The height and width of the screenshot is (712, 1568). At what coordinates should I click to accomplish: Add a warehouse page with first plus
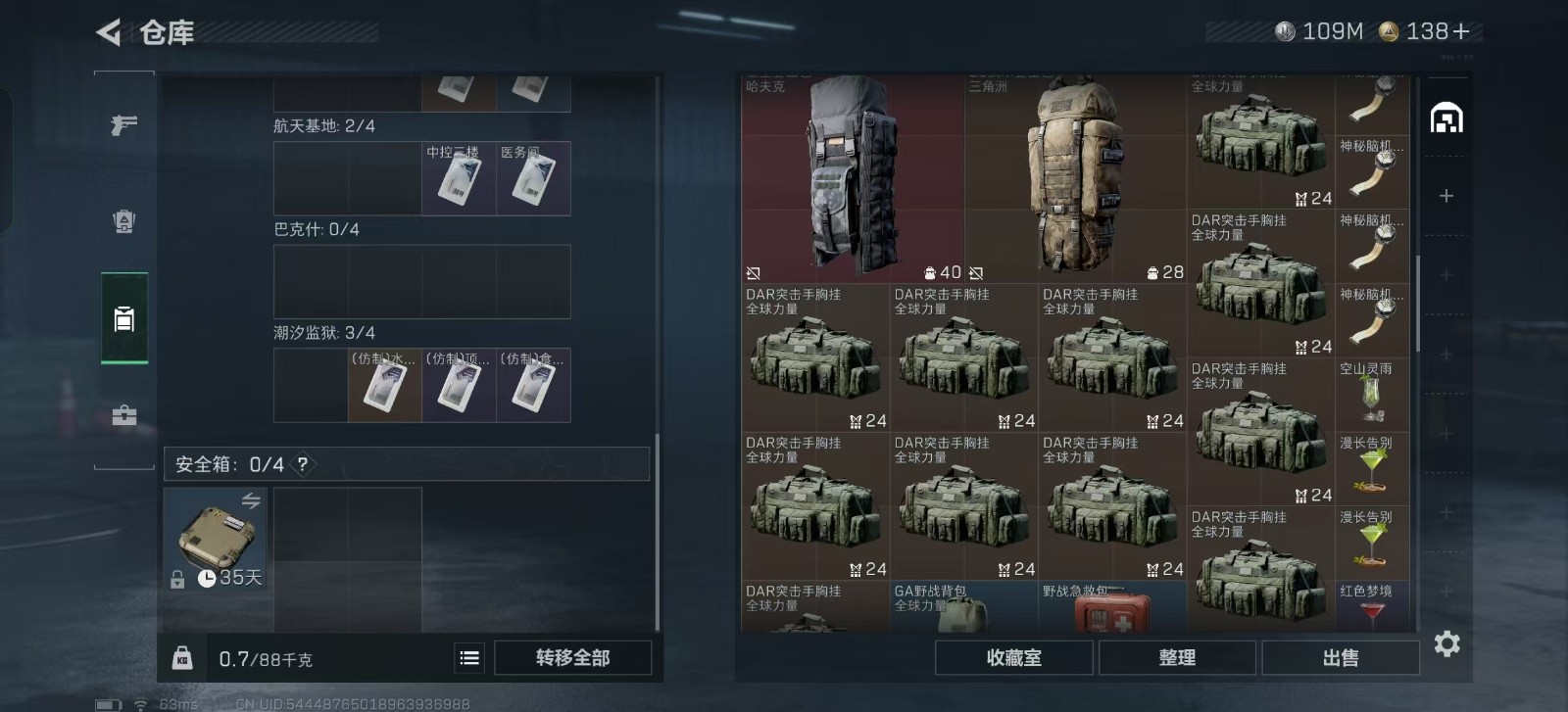tap(1445, 196)
